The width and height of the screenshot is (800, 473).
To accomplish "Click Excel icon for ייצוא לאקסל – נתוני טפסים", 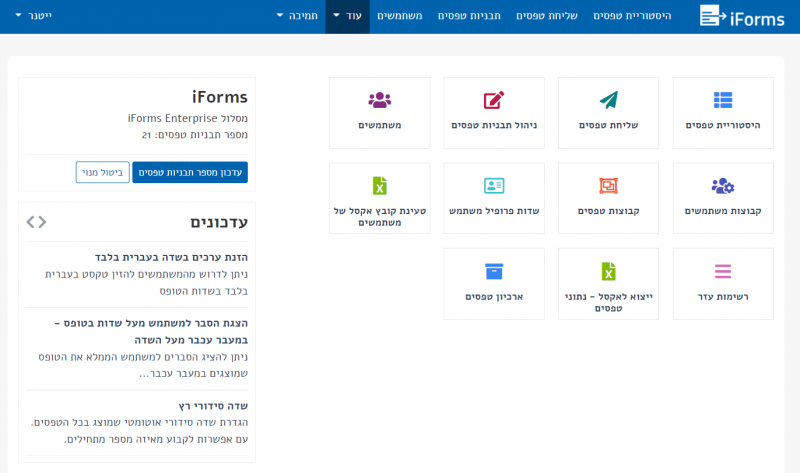I will [608, 271].
